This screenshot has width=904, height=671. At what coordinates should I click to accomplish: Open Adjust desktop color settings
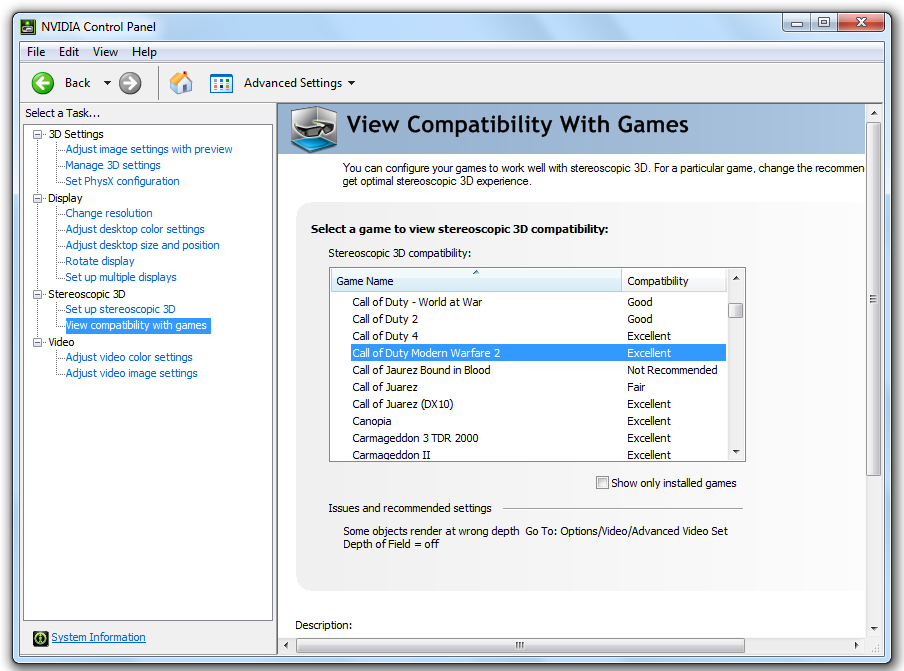pos(135,229)
